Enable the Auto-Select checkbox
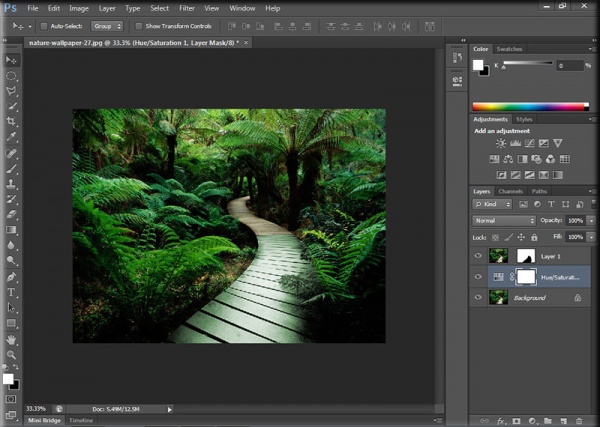This screenshot has height=427, width=600. tap(44, 26)
